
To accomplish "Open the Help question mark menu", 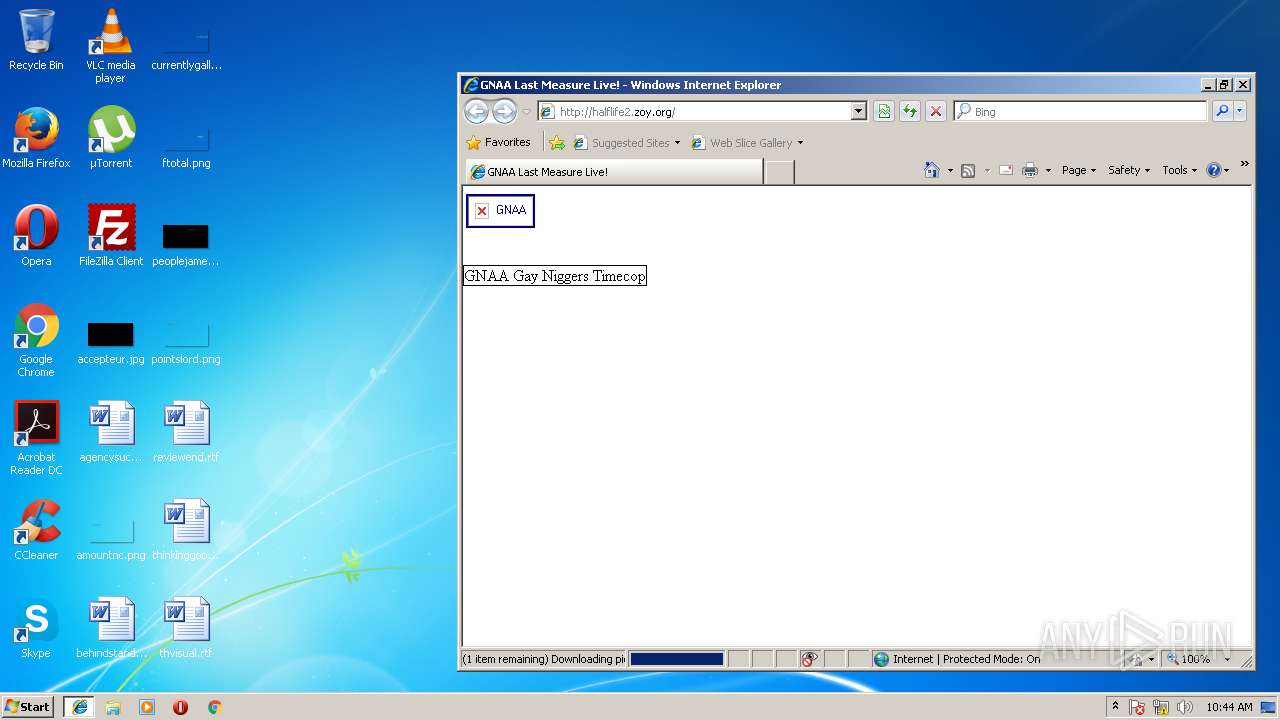I will [x=1217, y=171].
